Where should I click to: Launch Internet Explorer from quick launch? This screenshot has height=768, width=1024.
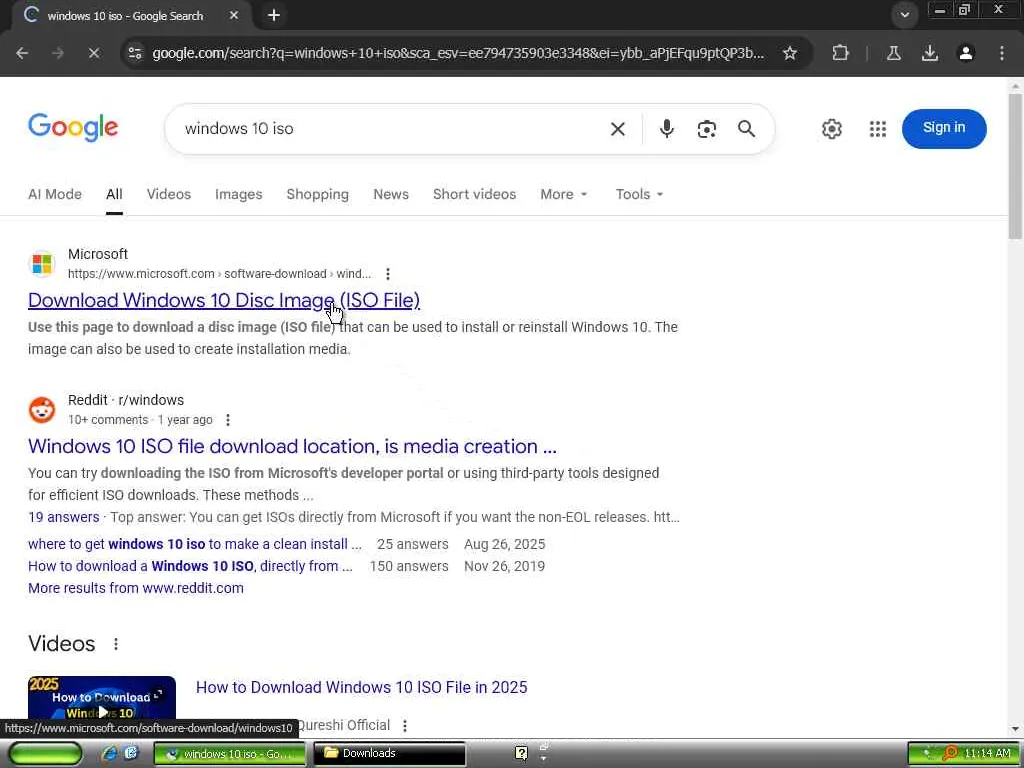(x=110, y=754)
